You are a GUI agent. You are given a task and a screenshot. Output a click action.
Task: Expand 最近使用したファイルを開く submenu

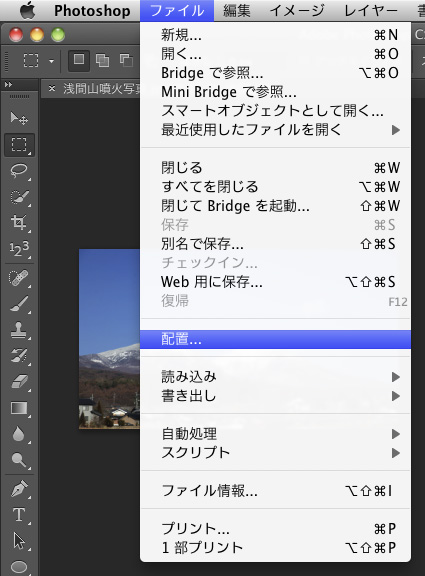[275, 130]
